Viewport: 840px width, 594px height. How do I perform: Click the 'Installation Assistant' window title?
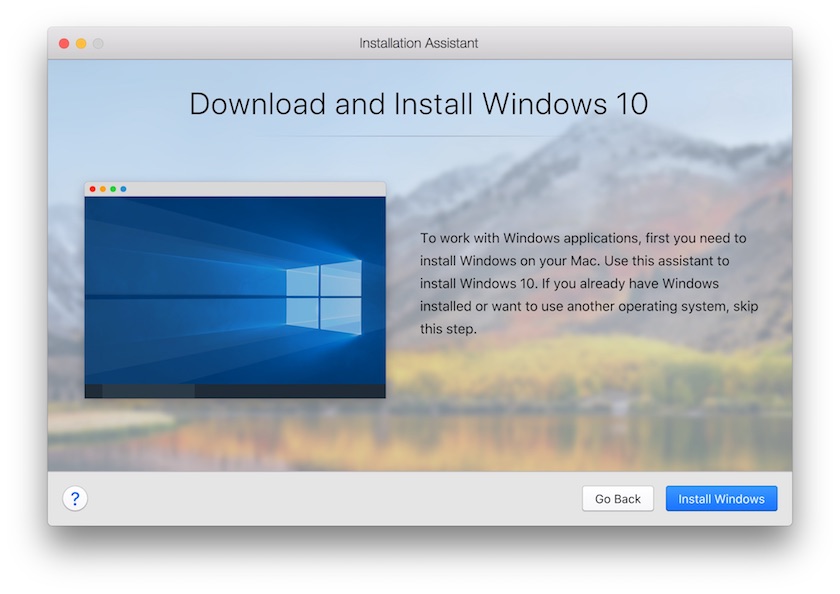[418, 43]
